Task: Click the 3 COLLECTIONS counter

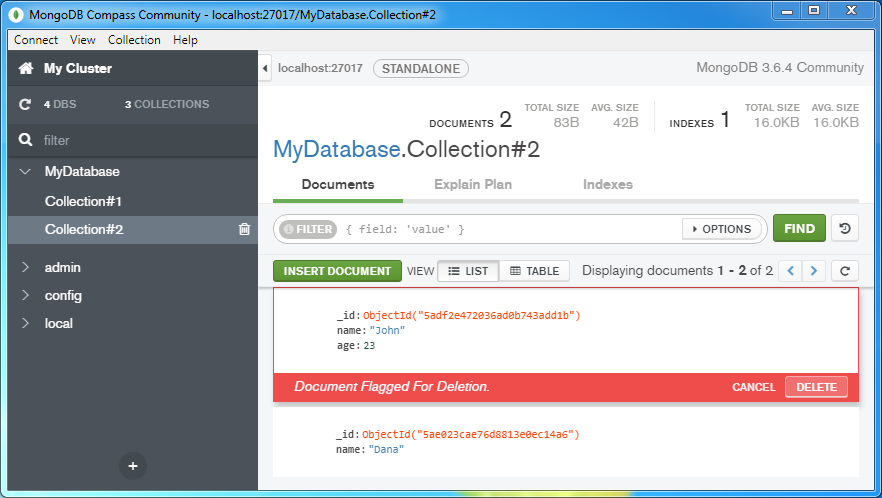Action: coord(167,104)
